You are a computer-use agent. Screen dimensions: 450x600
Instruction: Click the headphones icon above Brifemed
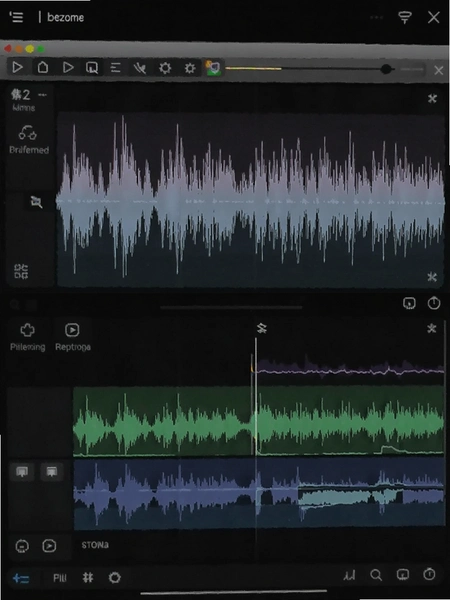(28, 133)
